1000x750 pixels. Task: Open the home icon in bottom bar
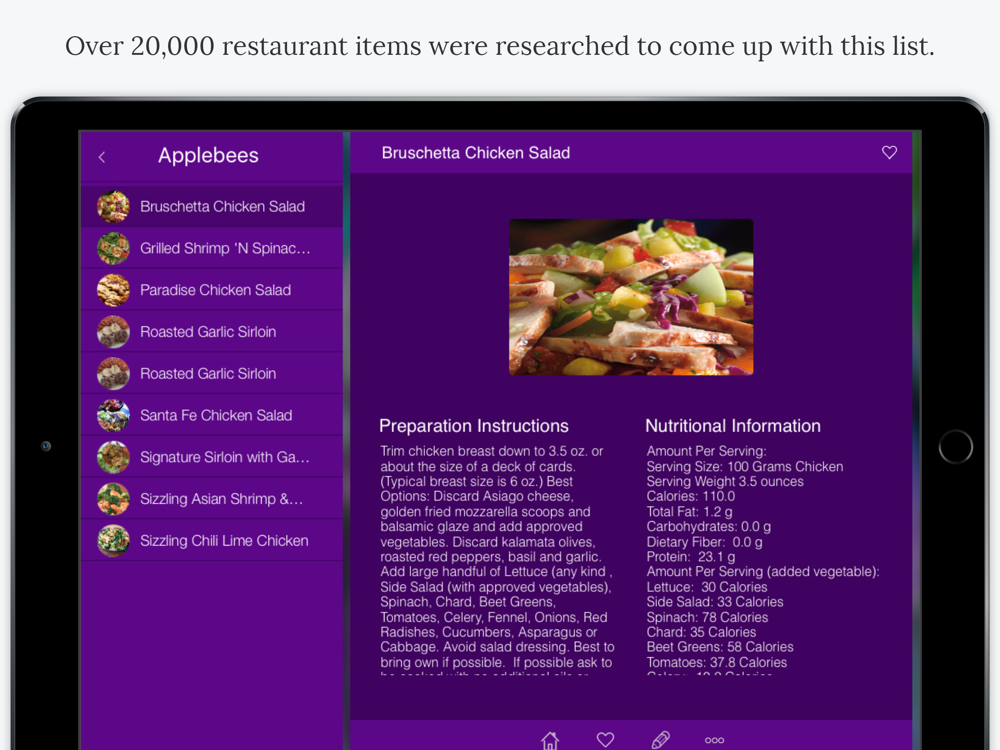550,740
